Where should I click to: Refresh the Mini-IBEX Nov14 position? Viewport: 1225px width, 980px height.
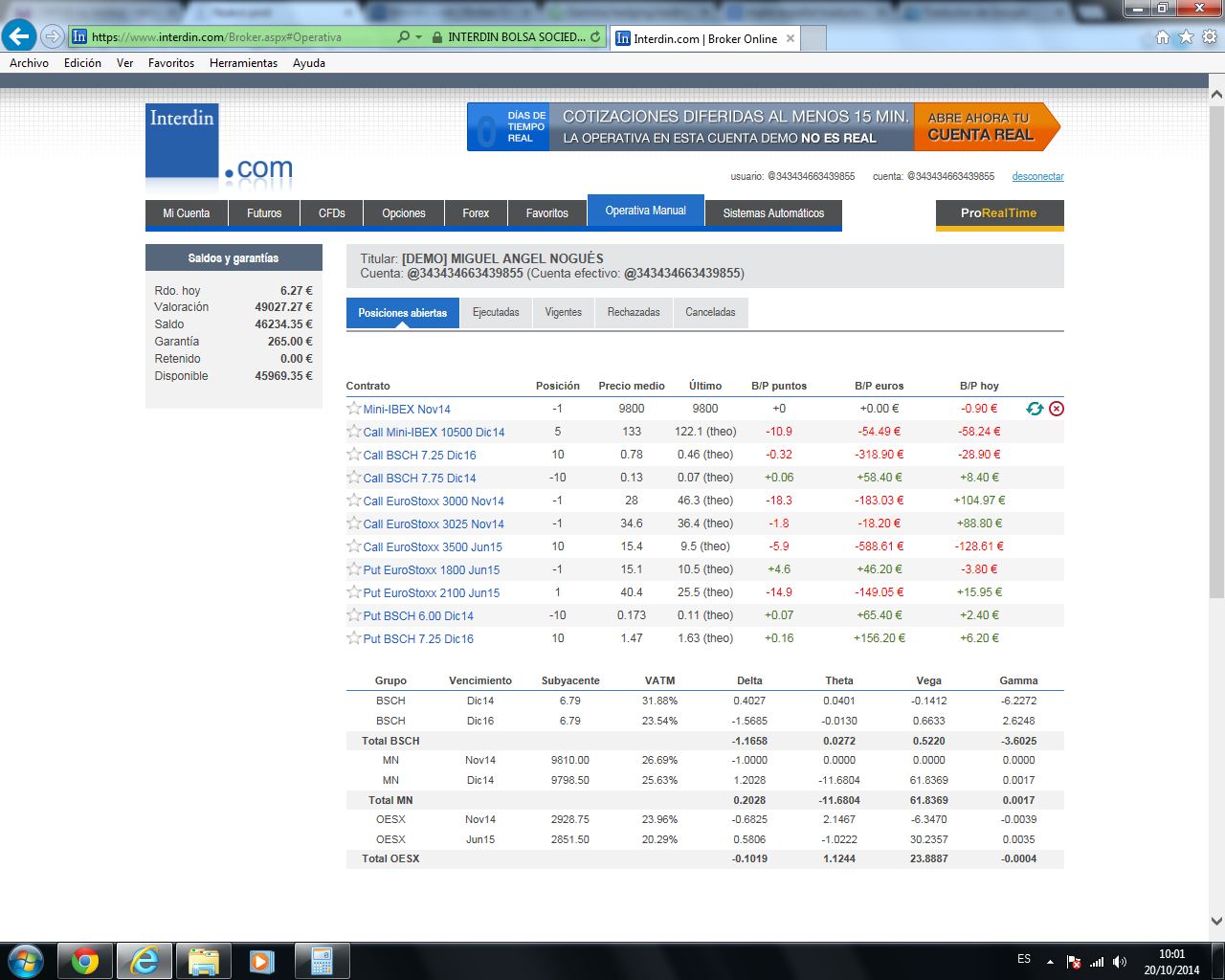click(1035, 409)
